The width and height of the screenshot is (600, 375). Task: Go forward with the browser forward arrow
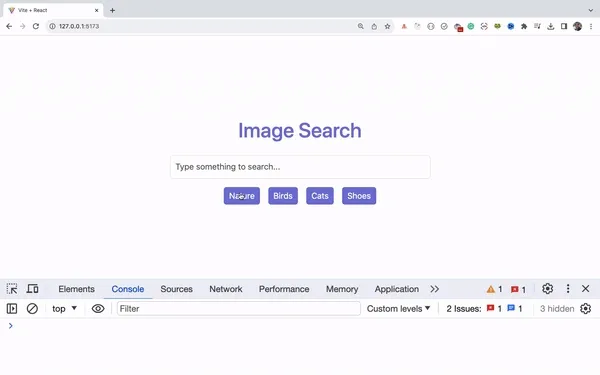click(23, 26)
